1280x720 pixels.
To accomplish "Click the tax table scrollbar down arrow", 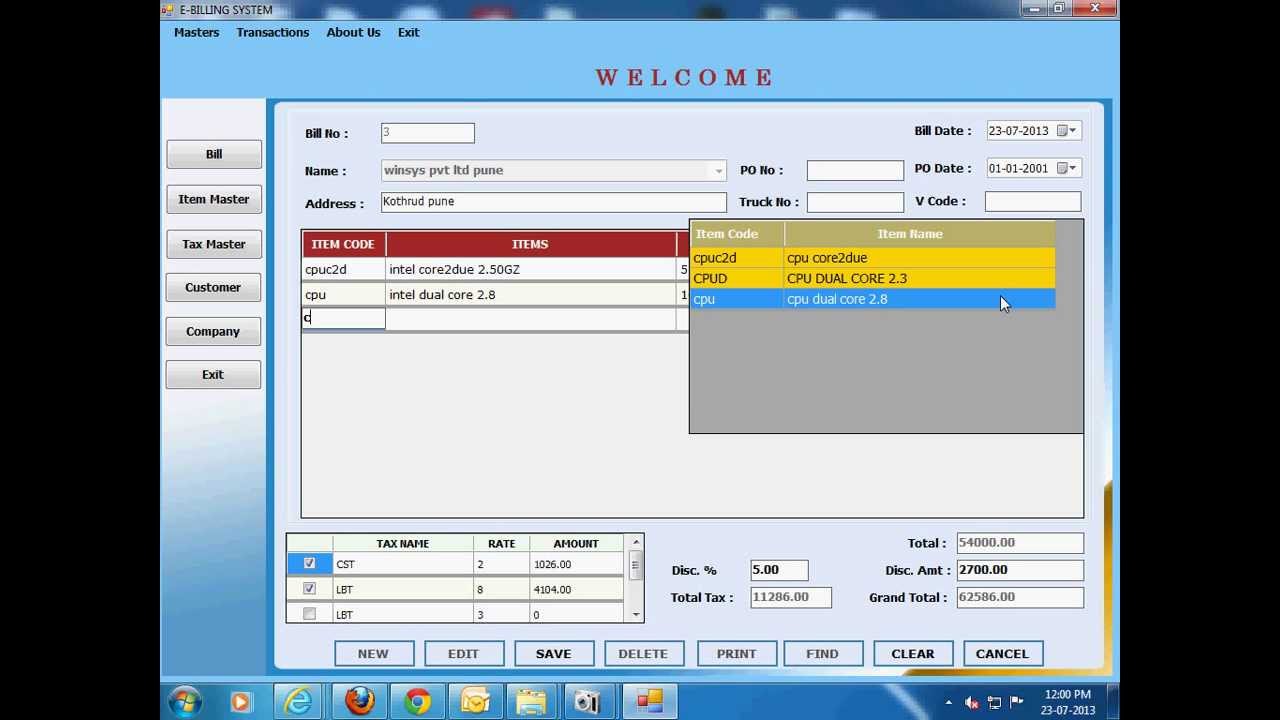I will click(634, 614).
